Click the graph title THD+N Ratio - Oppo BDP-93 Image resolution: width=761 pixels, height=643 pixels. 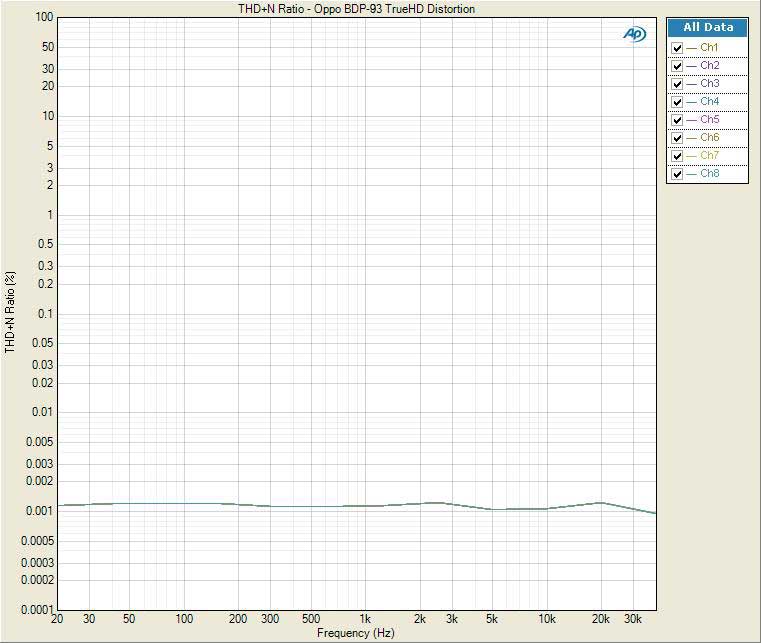pyautogui.click(x=356, y=9)
